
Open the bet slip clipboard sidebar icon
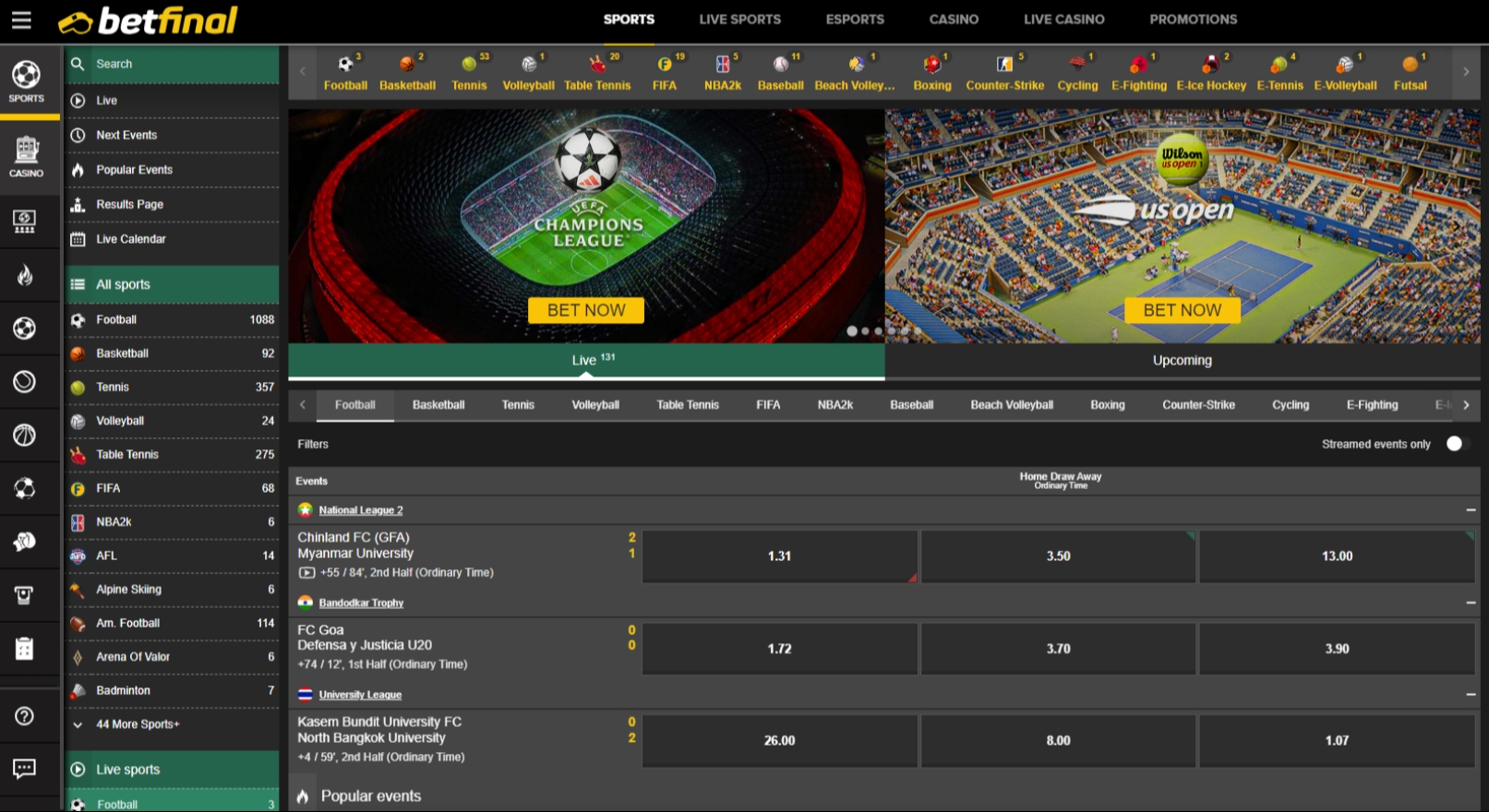click(25, 649)
